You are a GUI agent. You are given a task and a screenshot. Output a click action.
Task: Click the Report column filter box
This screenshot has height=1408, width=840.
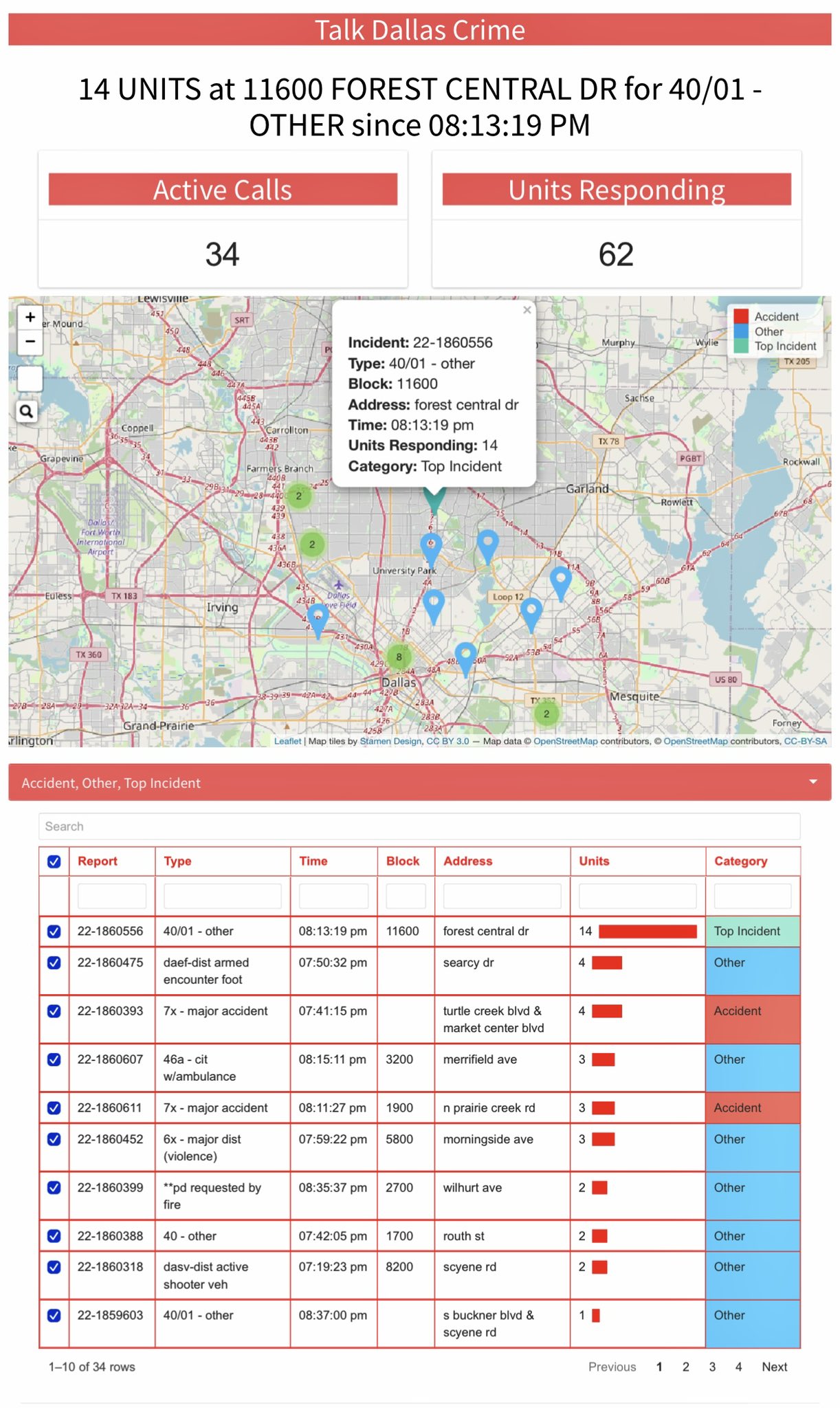coord(112,896)
